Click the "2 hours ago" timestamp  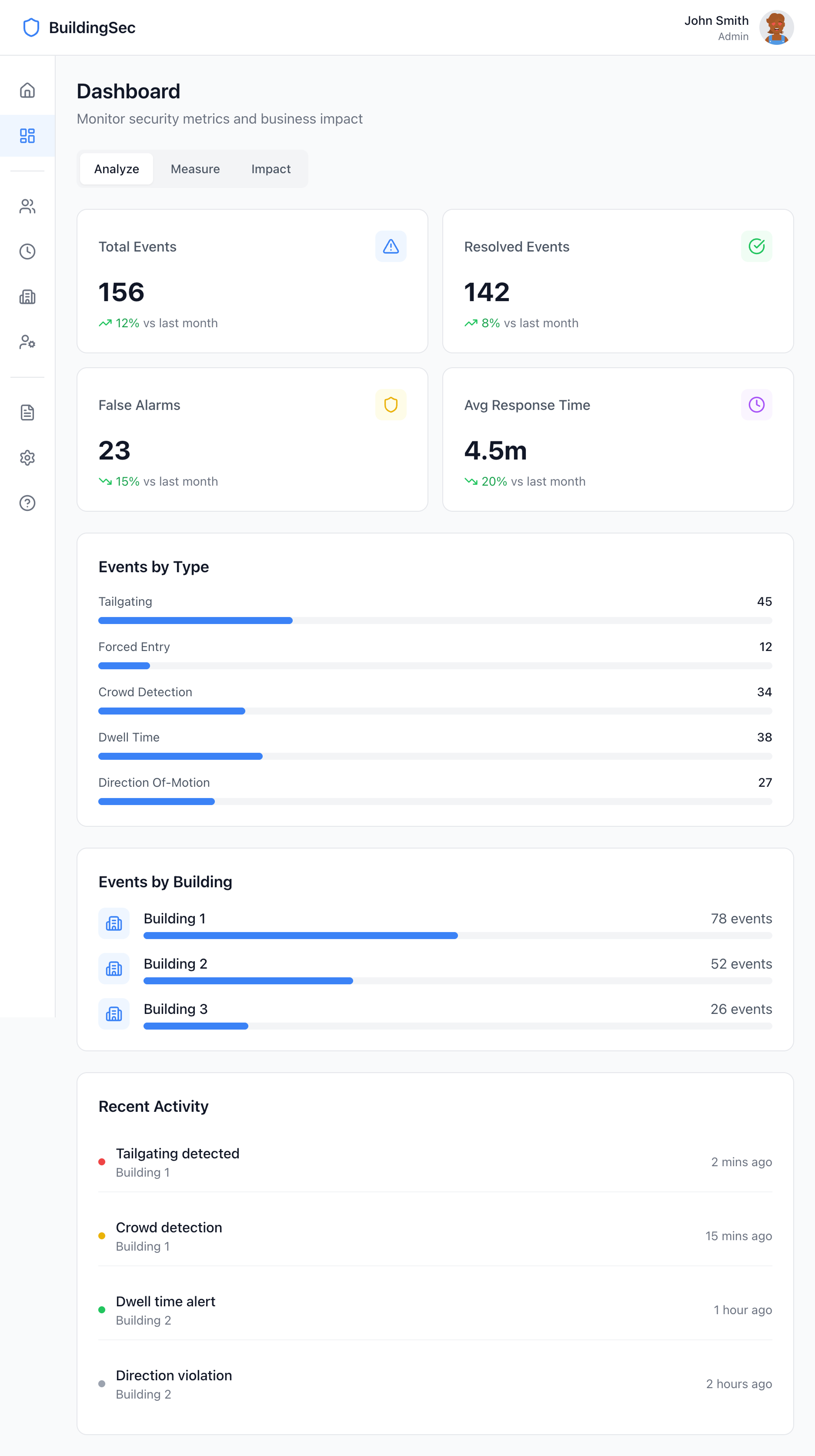point(739,1384)
